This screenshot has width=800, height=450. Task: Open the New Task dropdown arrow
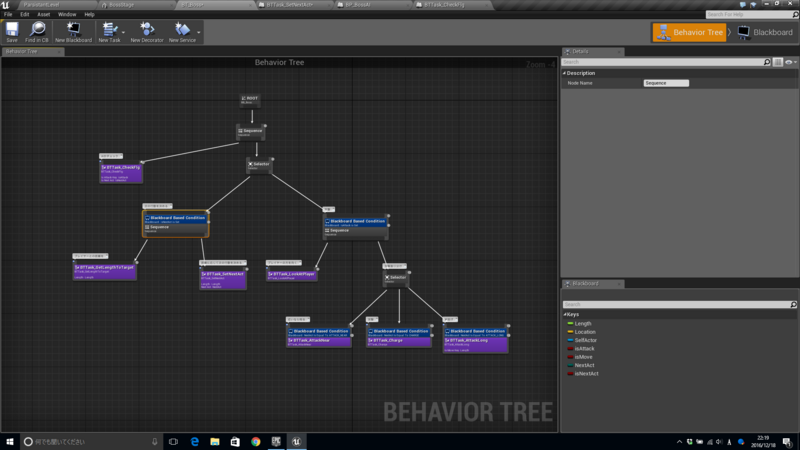(x=123, y=33)
